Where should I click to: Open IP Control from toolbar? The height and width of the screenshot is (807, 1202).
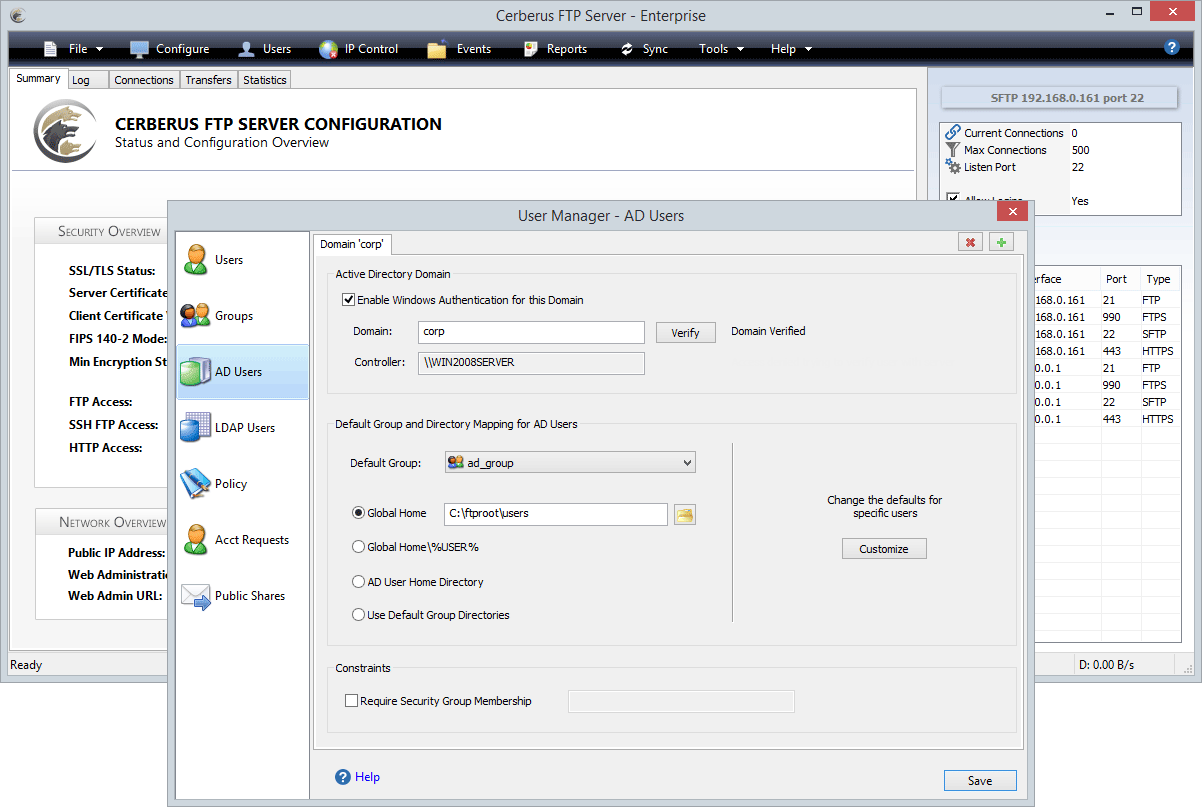pyautogui.click(x=358, y=49)
